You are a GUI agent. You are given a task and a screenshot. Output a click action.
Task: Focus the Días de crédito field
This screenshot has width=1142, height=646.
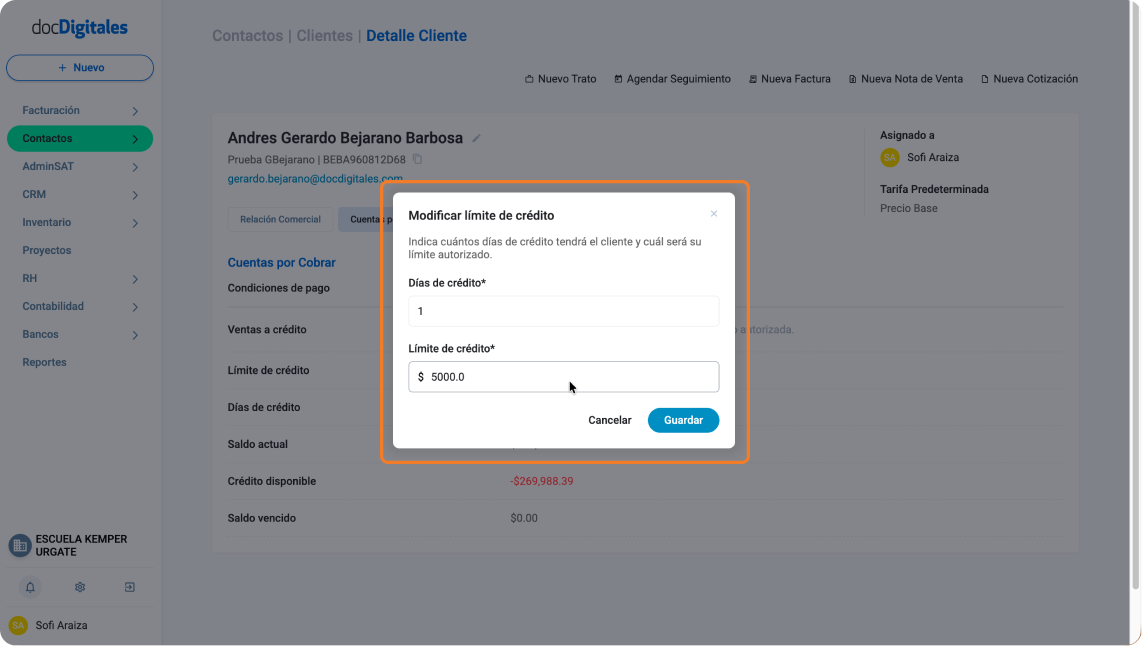pyautogui.click(x=564, y=311)
